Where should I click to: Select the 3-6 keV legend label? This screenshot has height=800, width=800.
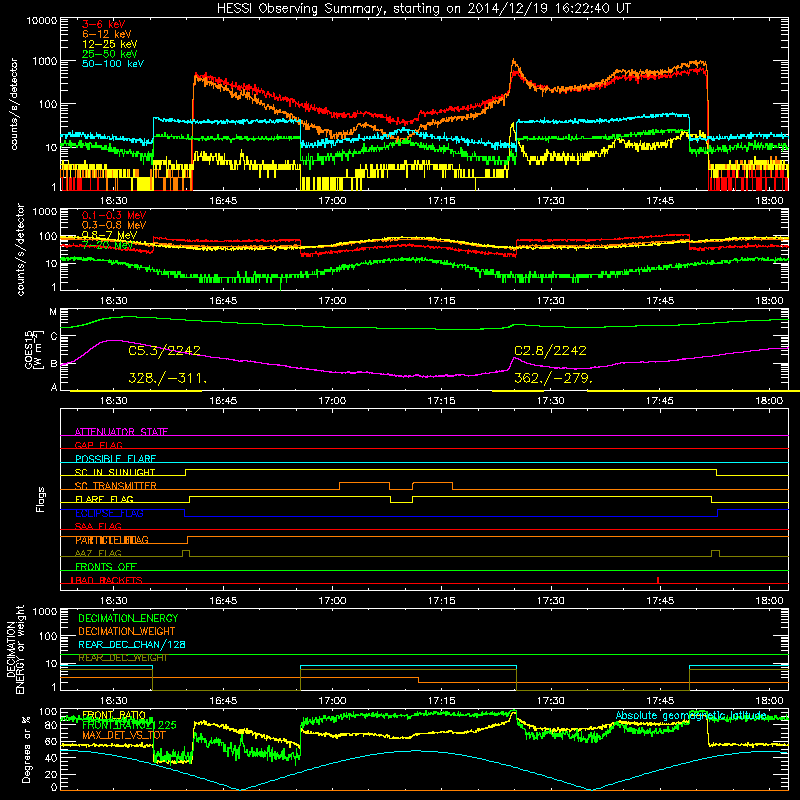103,24
